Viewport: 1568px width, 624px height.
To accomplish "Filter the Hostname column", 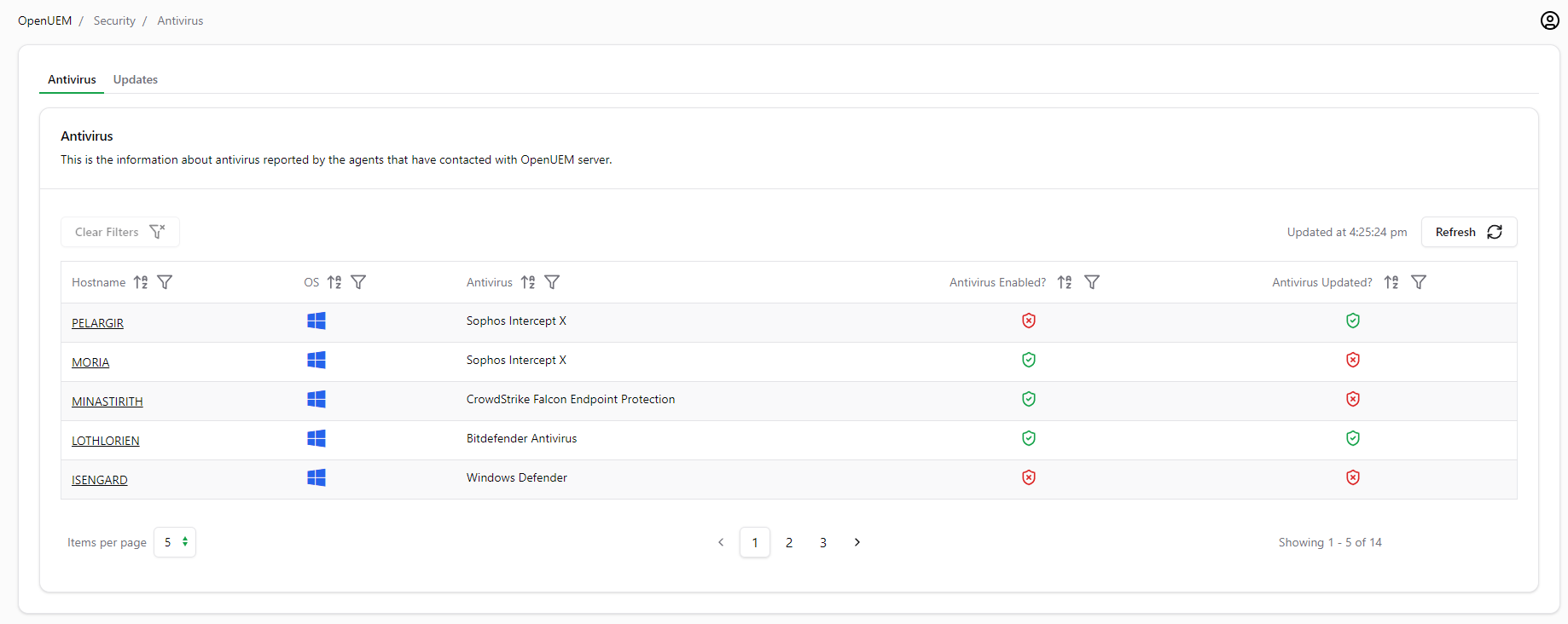I will coord(165,282).
